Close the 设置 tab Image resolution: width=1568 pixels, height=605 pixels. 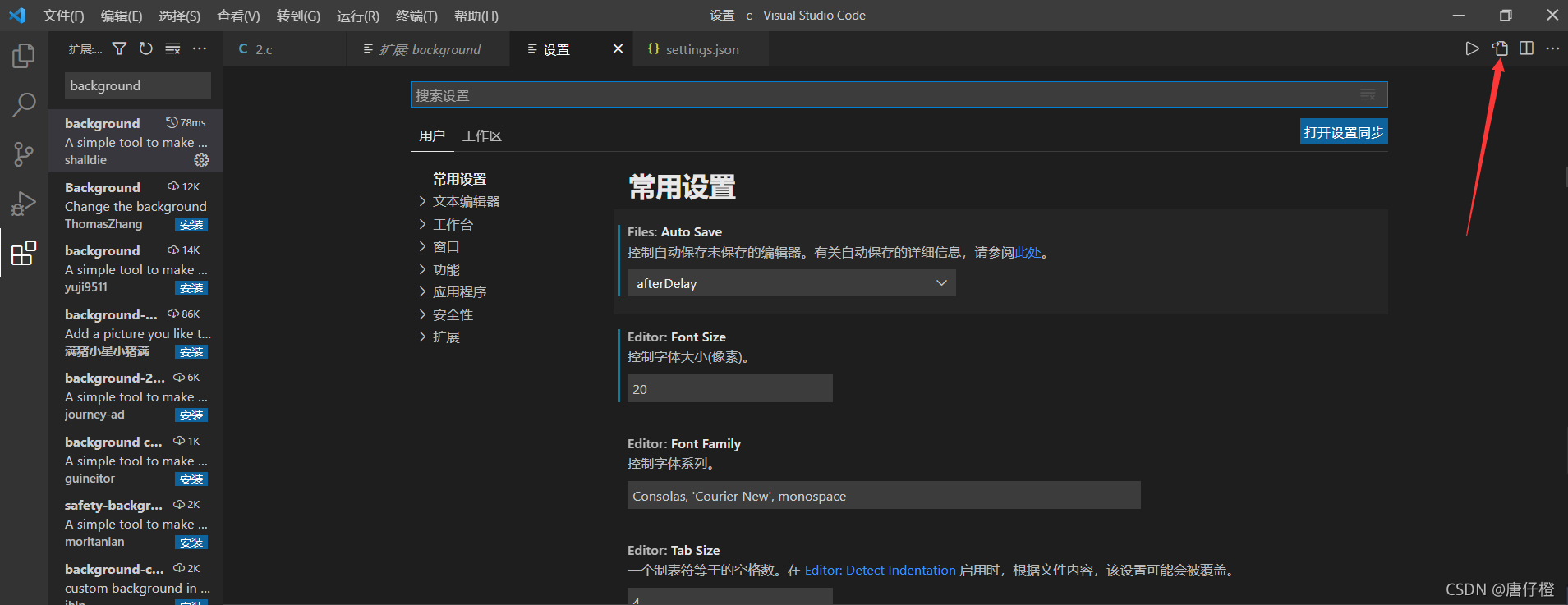pos(618,49)
